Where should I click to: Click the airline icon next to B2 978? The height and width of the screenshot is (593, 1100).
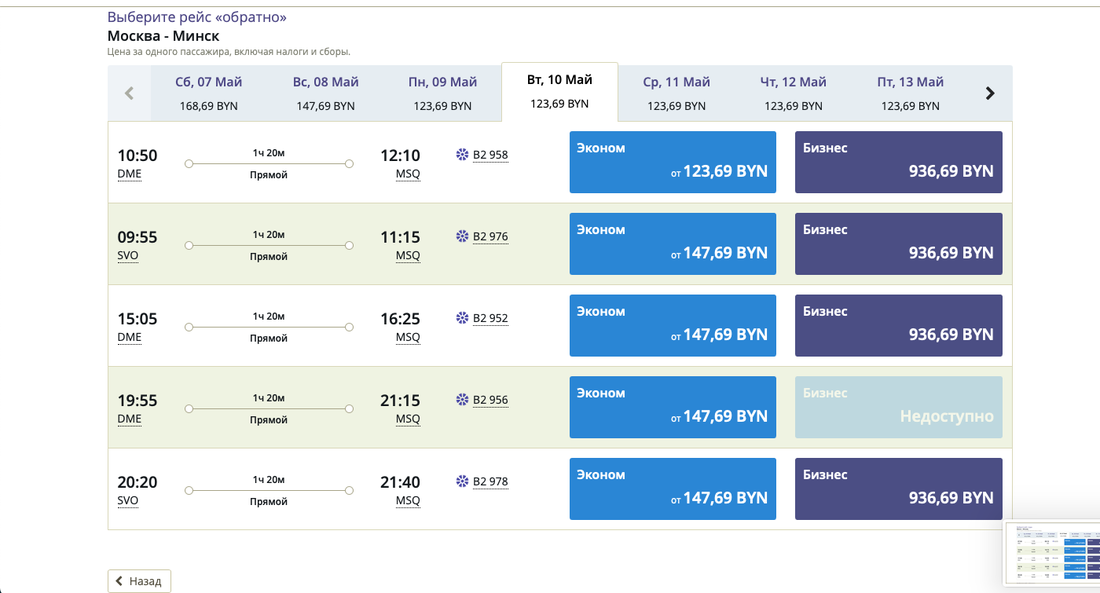click(x=462, y=482)
